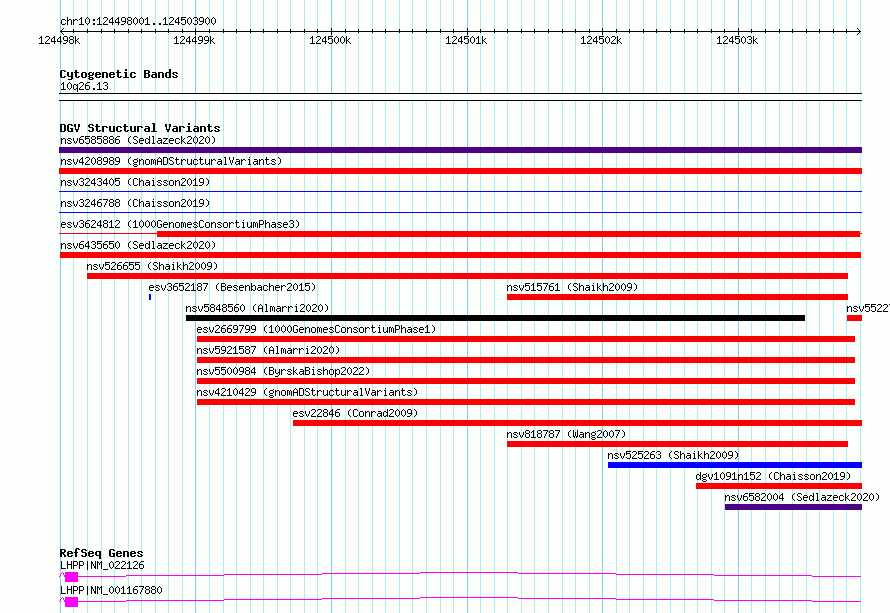Click the DGV Structural Variants track title

pos(140,128)
